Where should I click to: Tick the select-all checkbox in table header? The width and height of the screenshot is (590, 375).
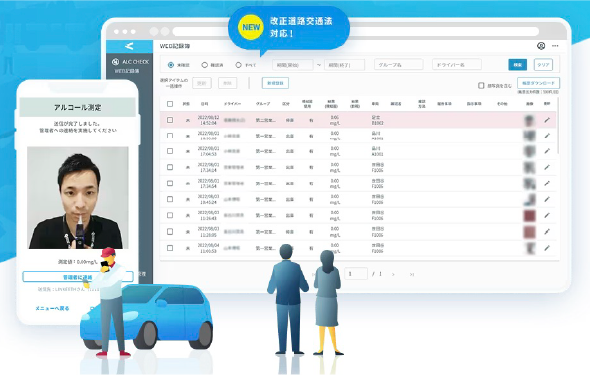coord(170,104)
